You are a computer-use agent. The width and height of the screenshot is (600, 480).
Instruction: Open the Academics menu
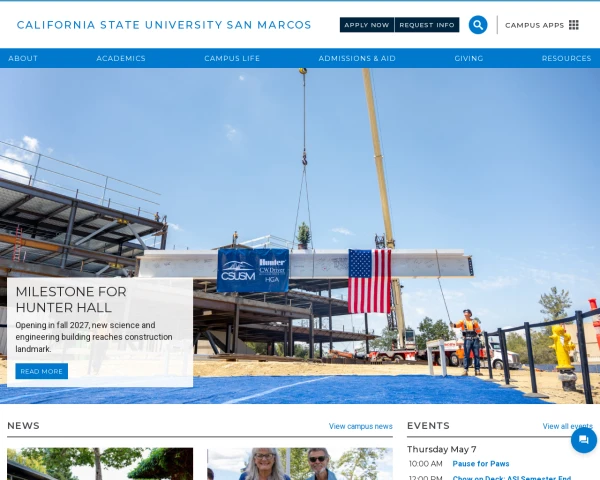121,58
